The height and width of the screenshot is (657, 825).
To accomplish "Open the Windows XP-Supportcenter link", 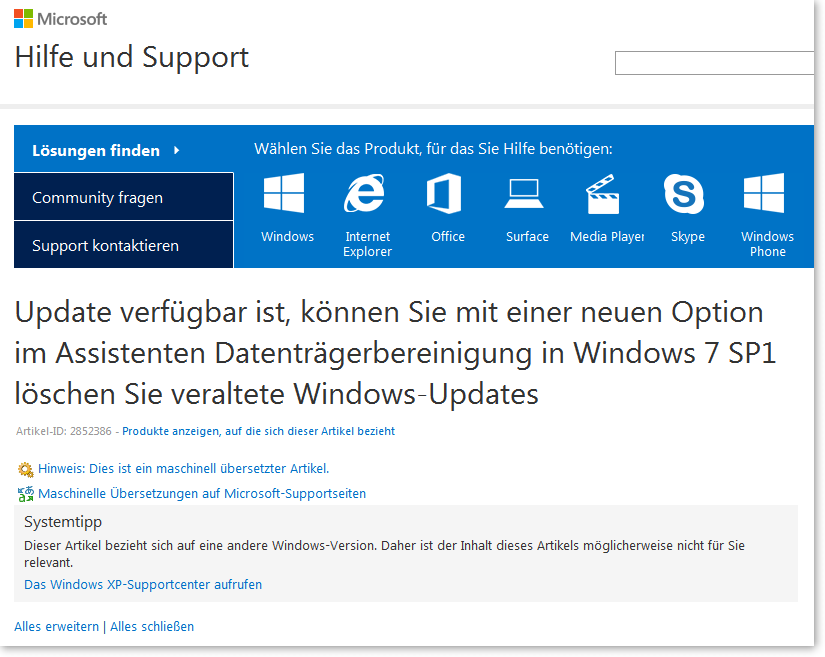I will pos(143,585).
